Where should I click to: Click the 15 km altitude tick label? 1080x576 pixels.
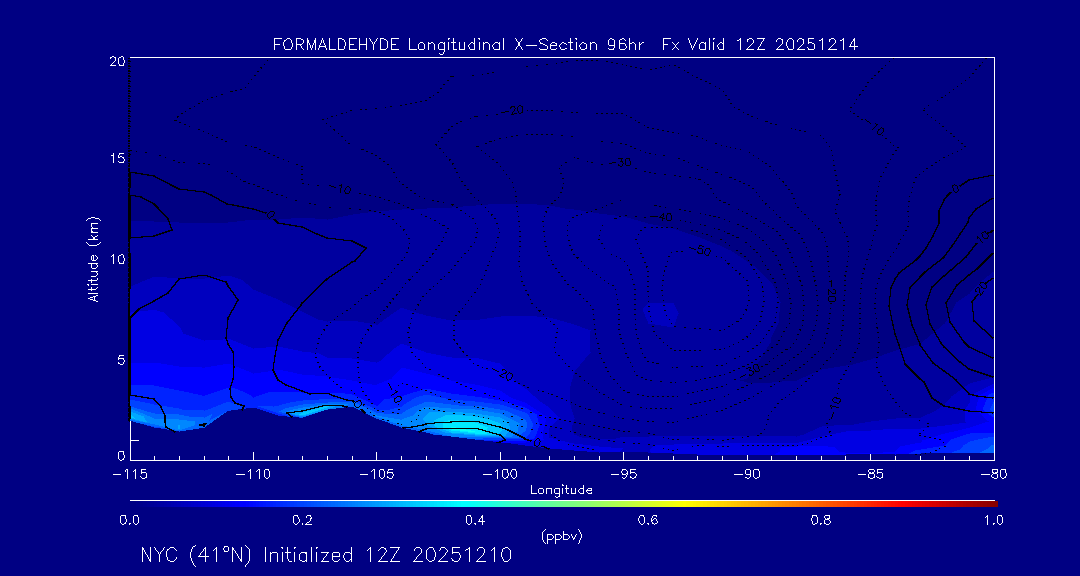pyautogui.click(x=116, y=159)
